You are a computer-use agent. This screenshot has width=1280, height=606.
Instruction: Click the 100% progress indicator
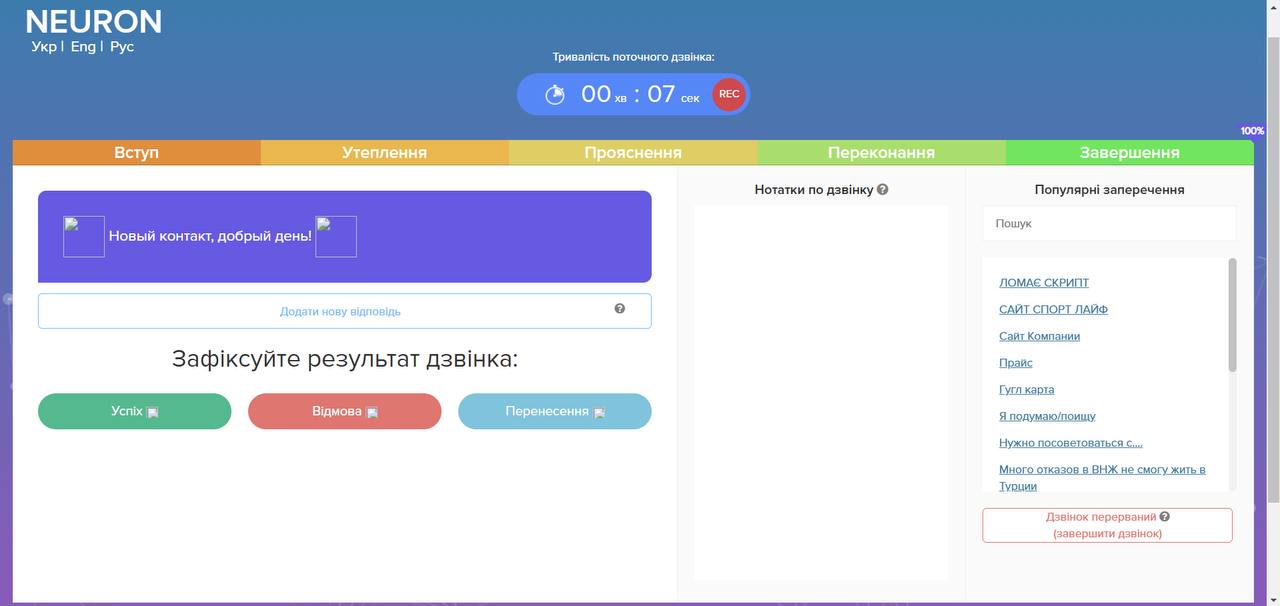(1252, 131)
